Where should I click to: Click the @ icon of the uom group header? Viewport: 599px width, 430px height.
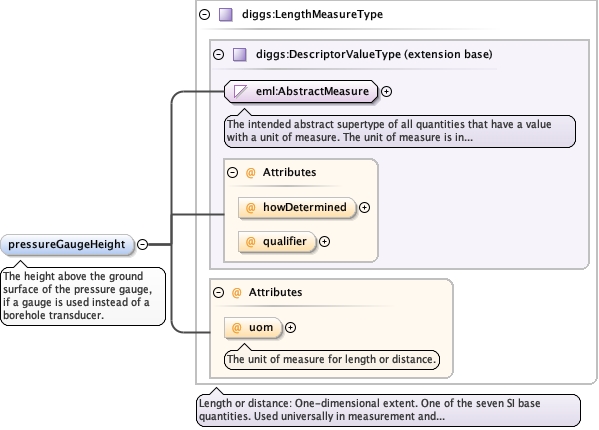click(x=236, y=293)
